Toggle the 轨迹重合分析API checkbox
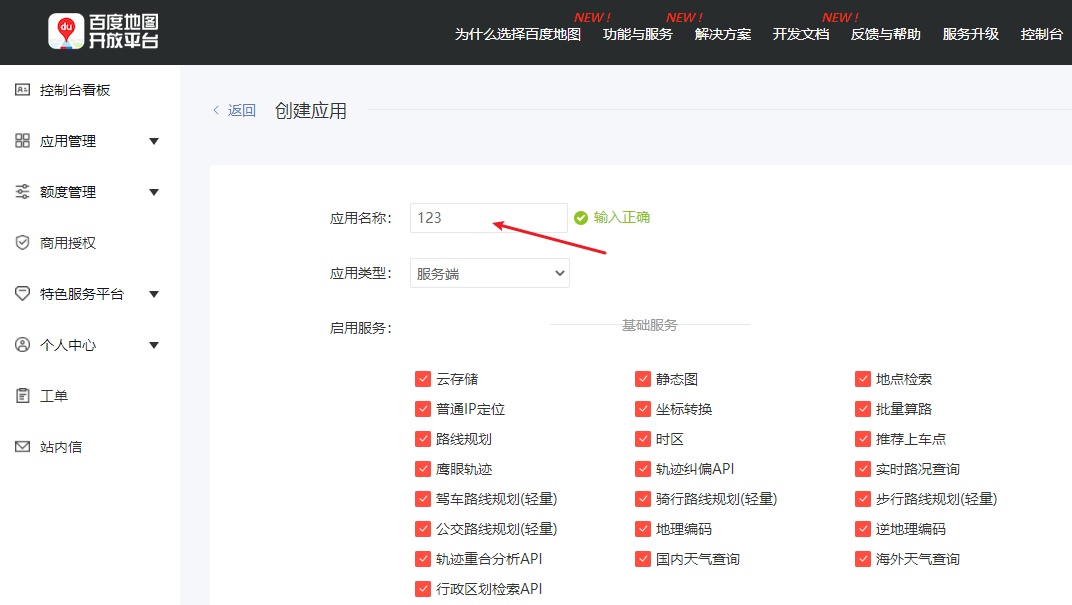This screenshot has width=1072, height=605. [x=423, y=559]
